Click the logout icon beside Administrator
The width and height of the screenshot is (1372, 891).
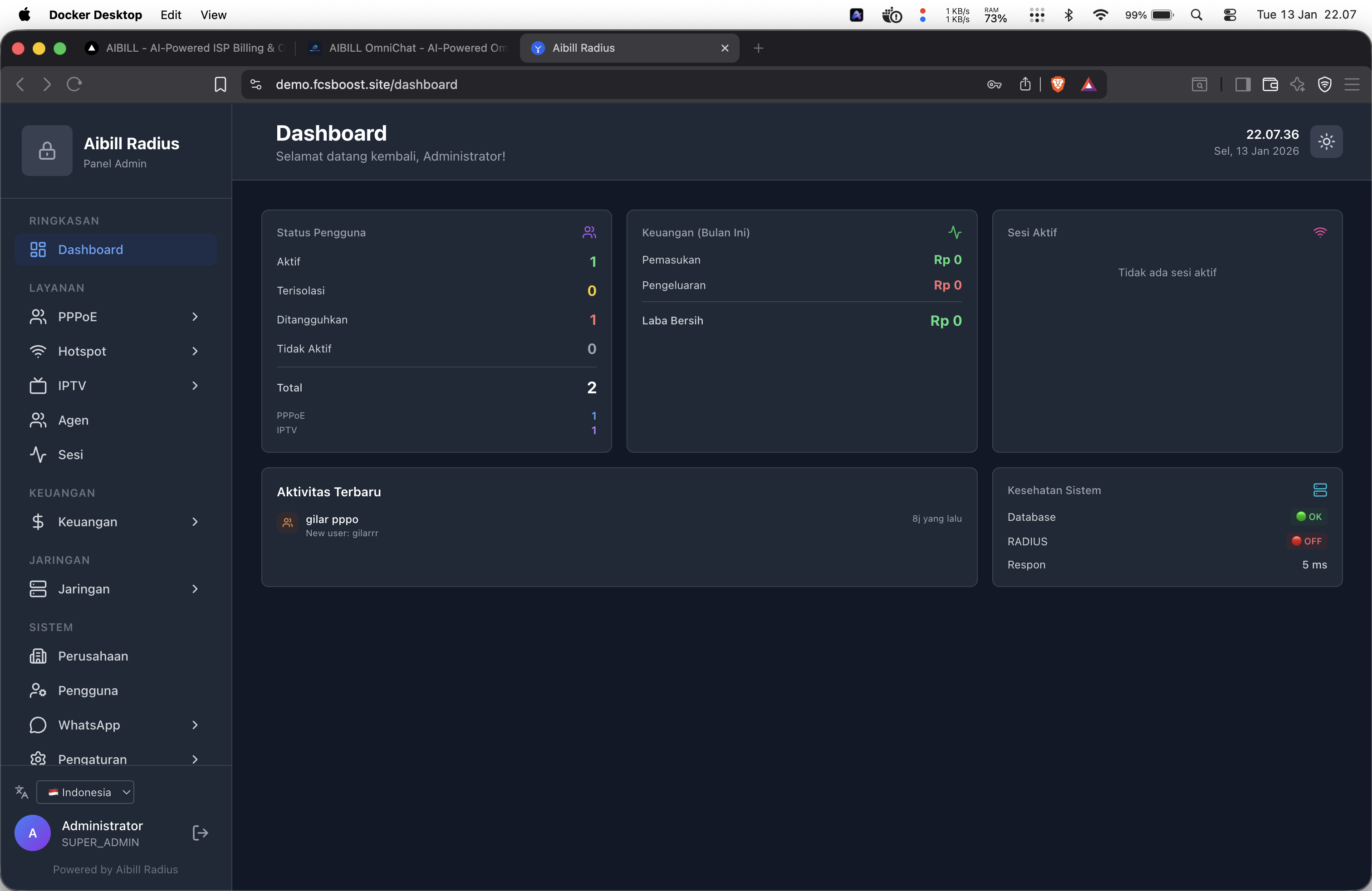(200, 833)
